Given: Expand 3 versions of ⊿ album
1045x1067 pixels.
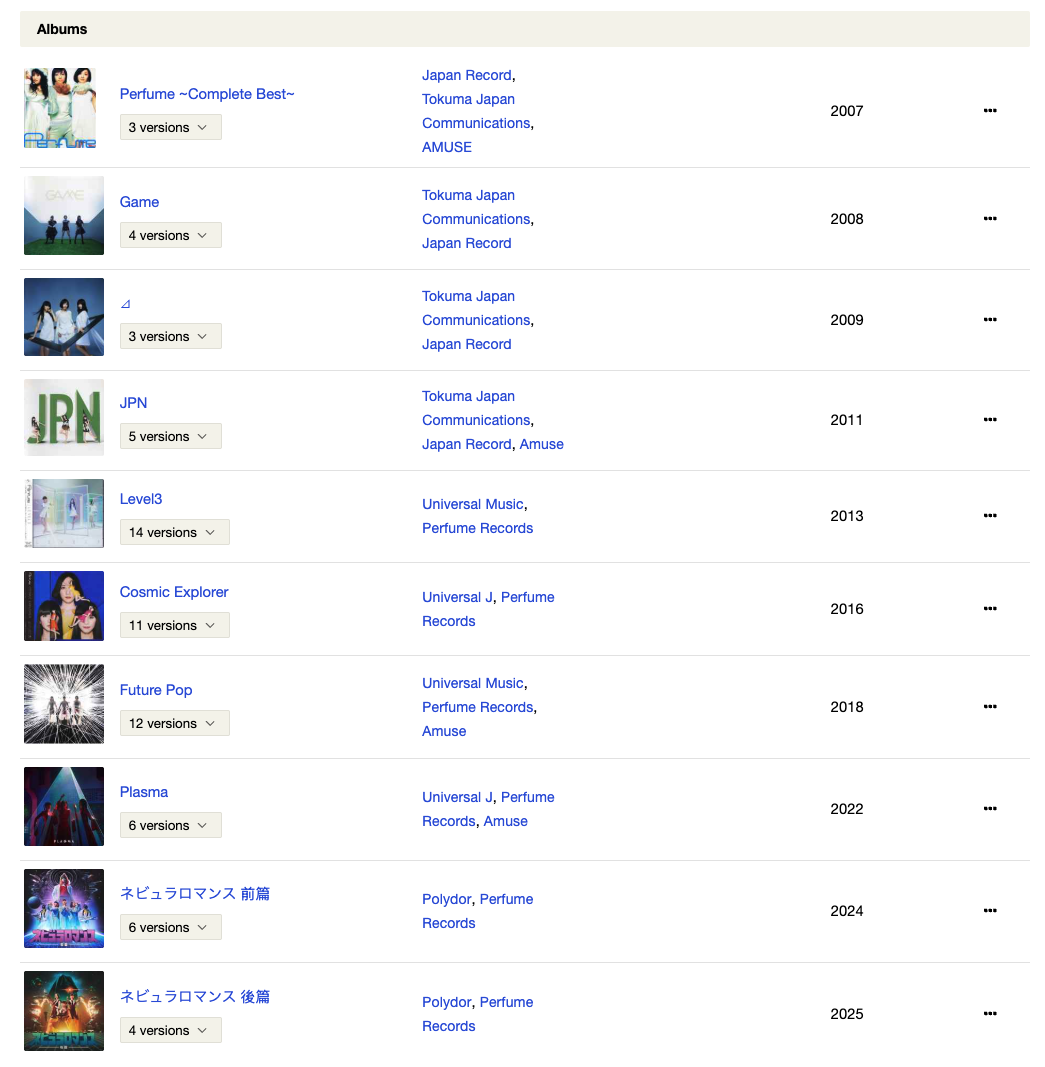Looking at the screenshot, I should 171,336.
